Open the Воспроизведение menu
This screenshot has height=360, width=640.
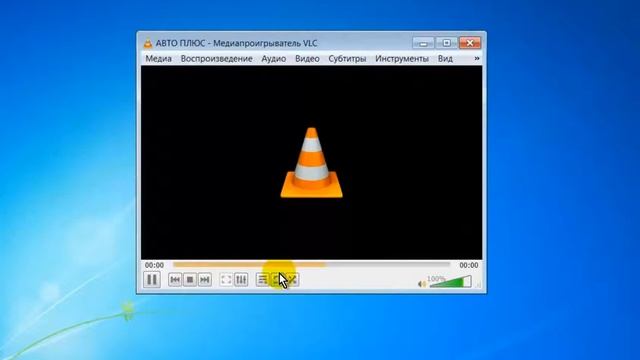pos(216,58)
